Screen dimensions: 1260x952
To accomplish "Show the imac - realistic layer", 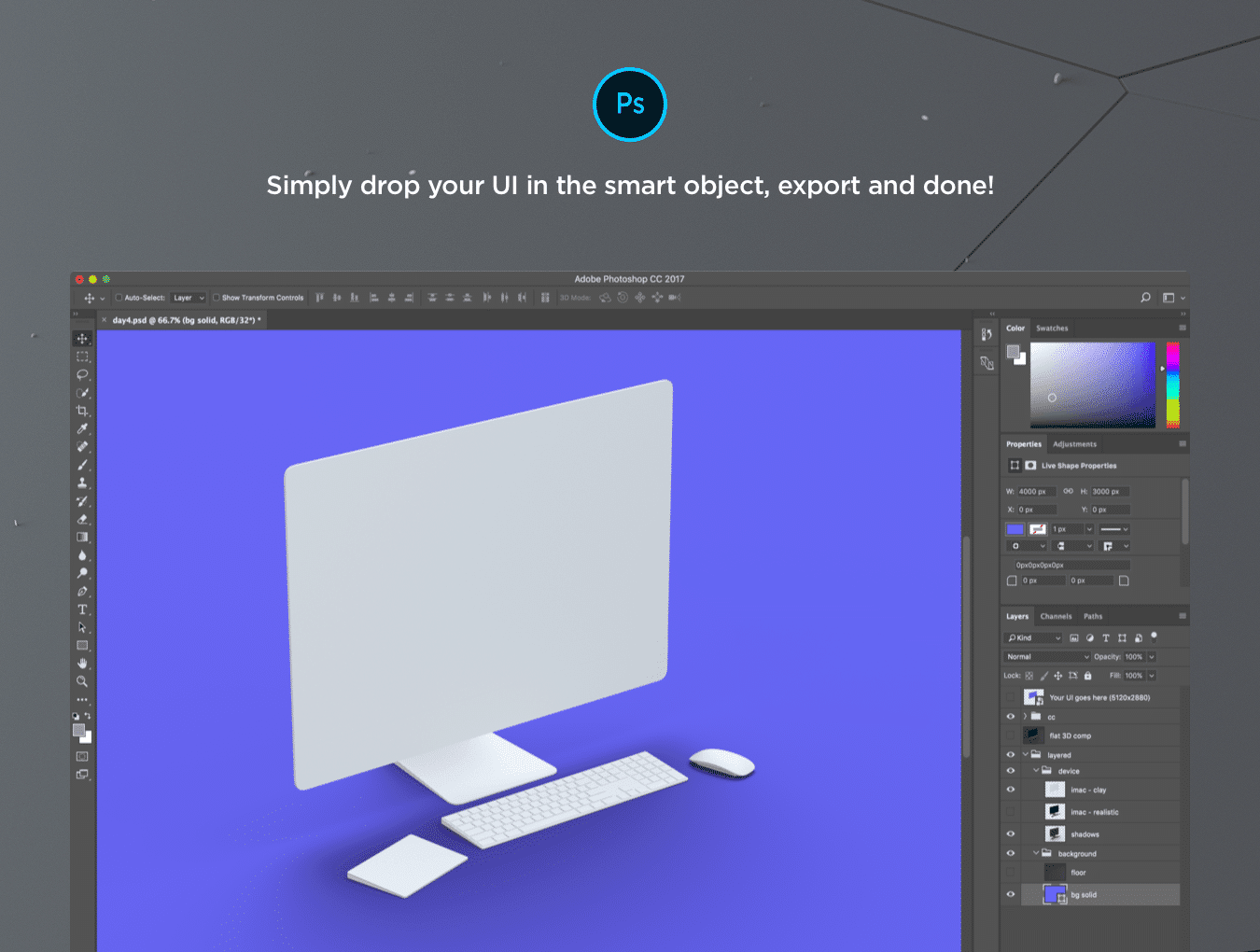I will pos(1010,812).
